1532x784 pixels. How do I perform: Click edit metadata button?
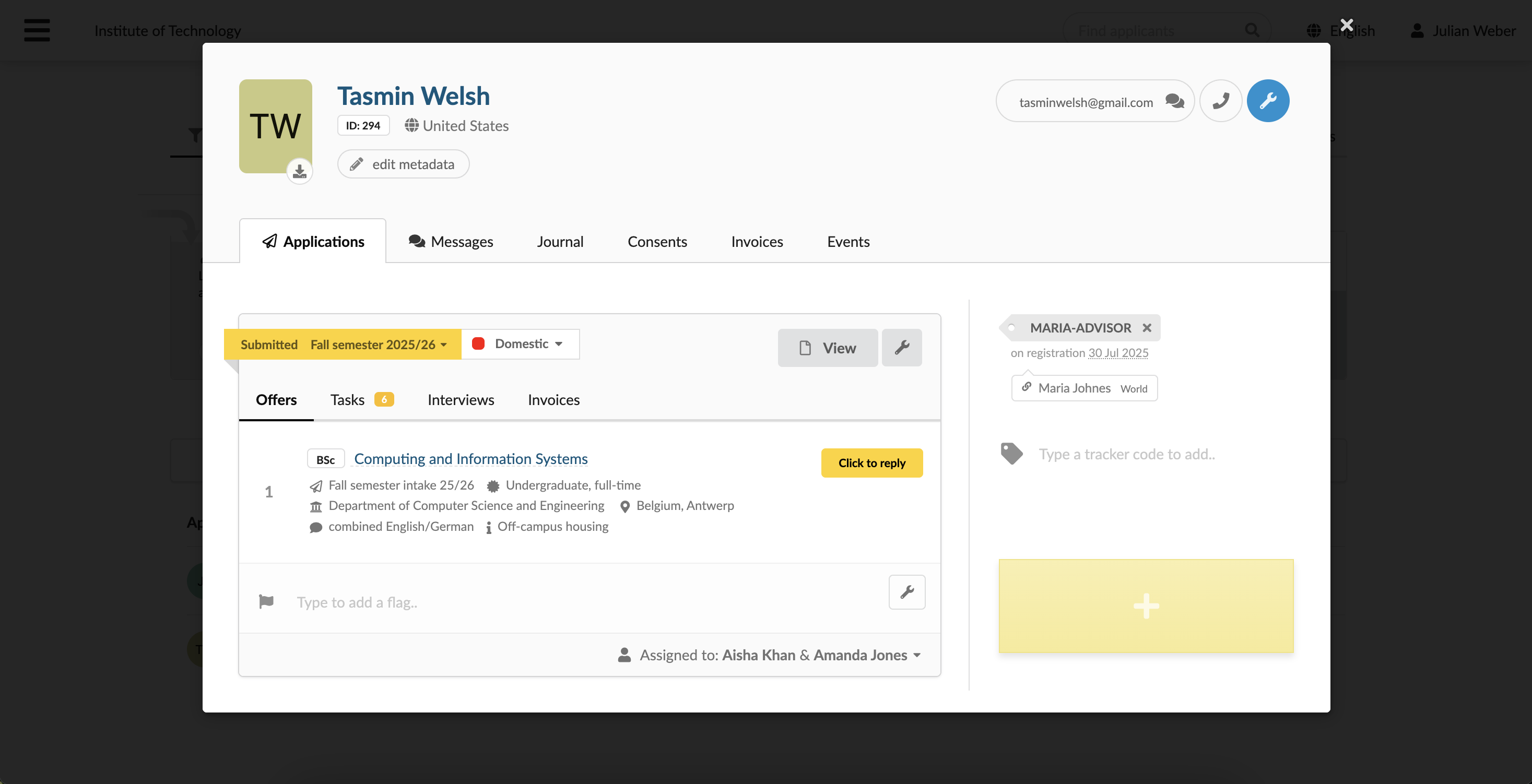pos(403,164)
